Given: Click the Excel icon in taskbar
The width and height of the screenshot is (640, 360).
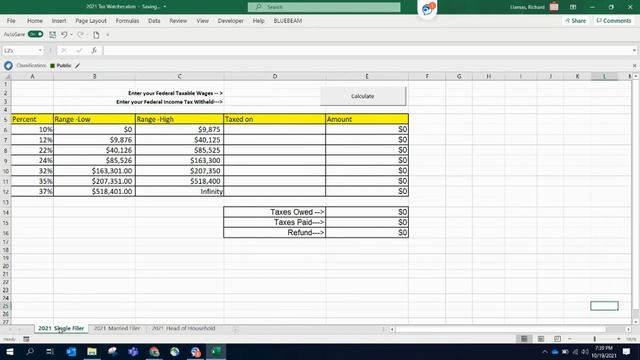Looking at the screenshot, I should coord(216,351).
